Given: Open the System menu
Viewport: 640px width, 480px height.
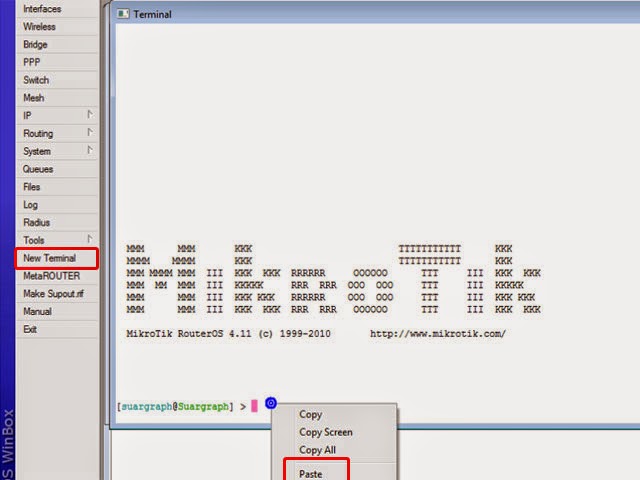Looking at the screenshot, I should (57, 151).
